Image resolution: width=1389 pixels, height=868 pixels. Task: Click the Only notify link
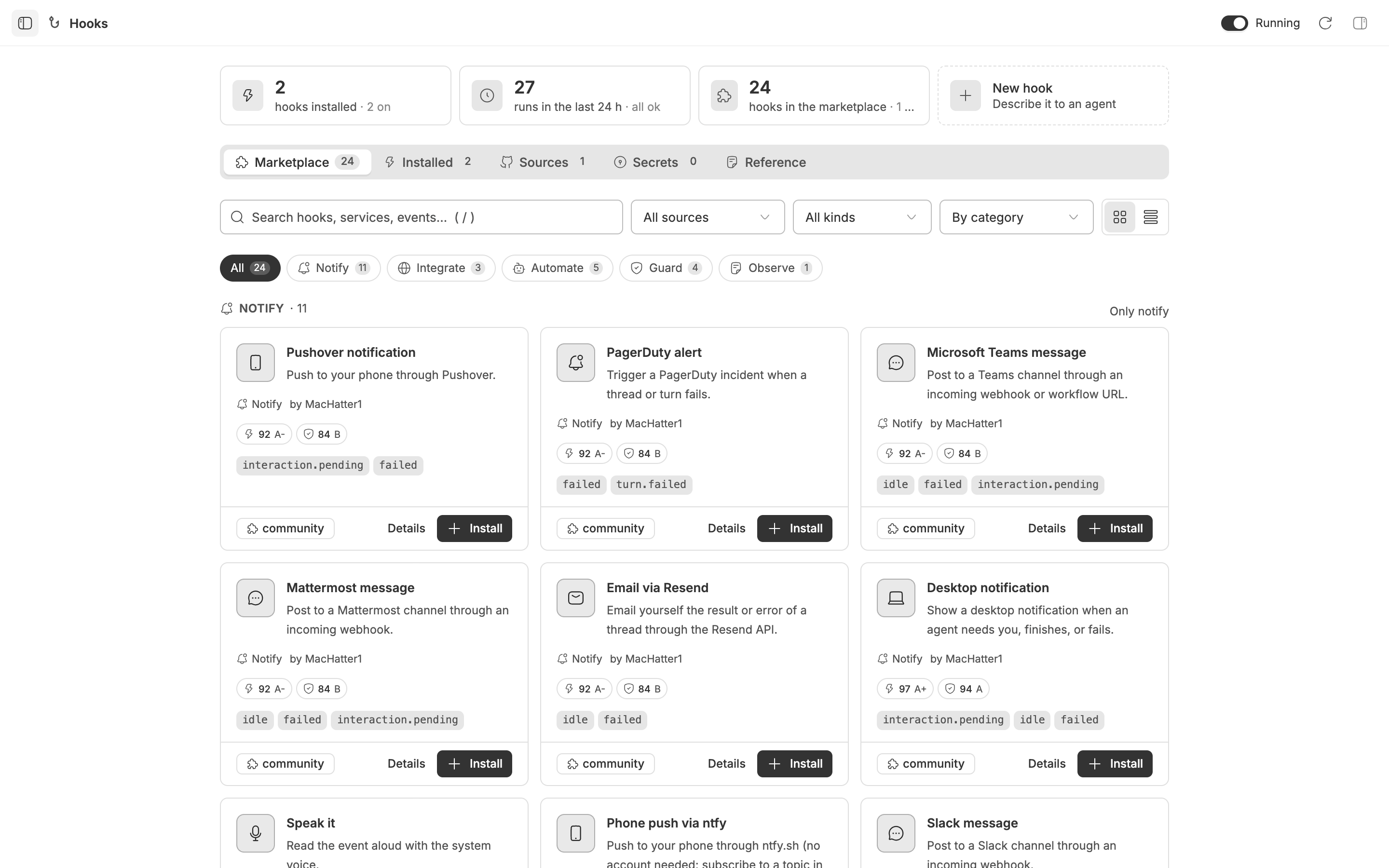click(x=1139, y=311)
